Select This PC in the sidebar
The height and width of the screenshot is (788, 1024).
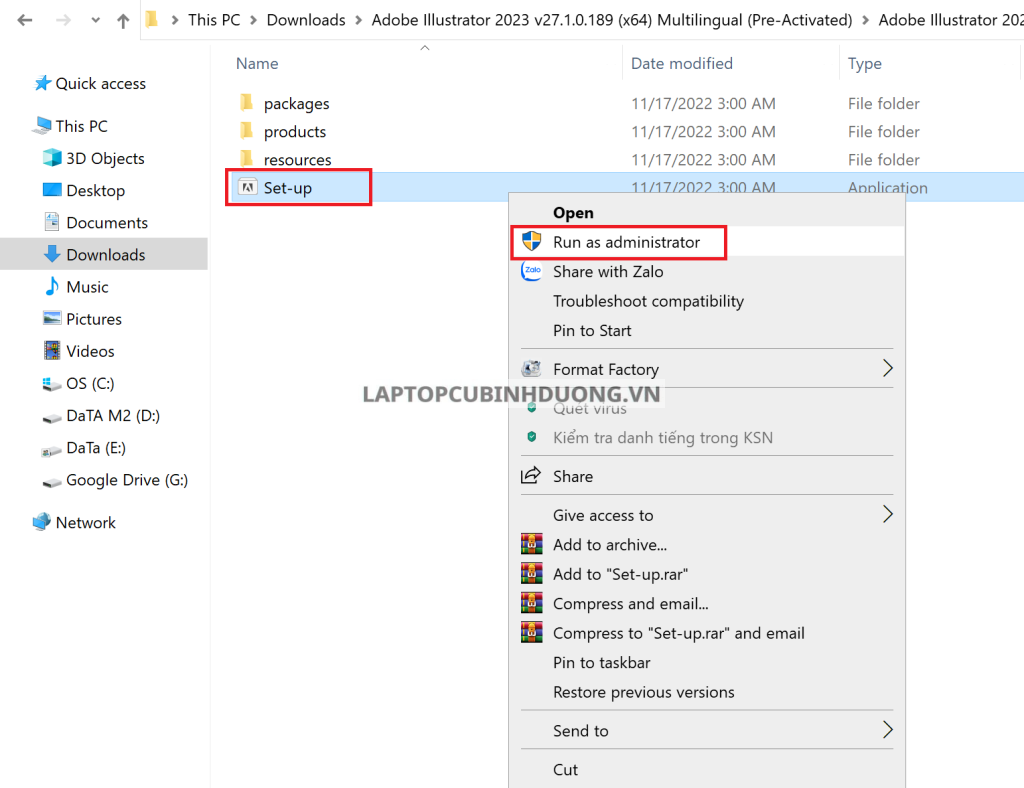(x=82, y=126)
